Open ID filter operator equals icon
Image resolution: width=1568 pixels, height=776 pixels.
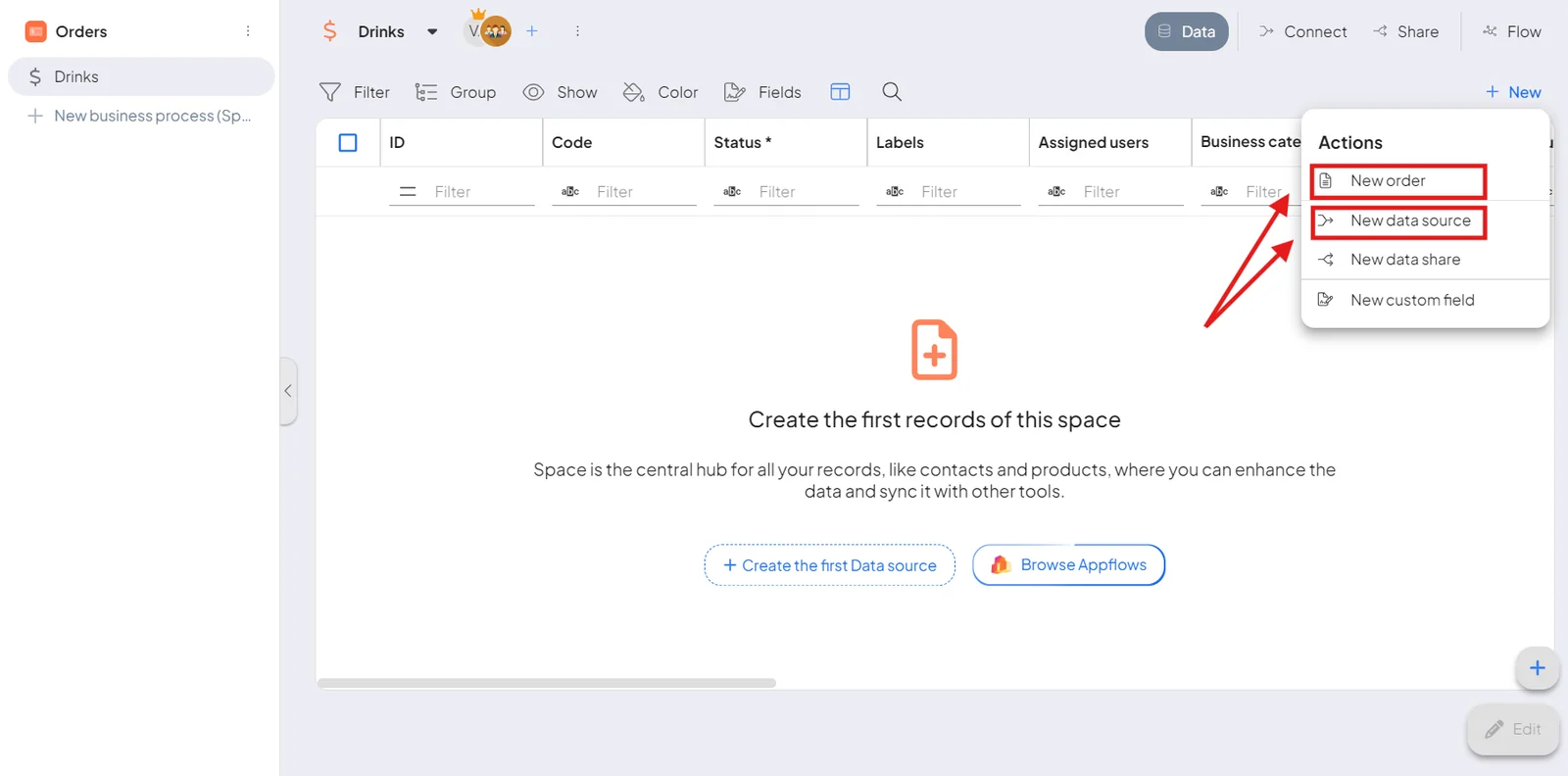[x=408, y=192]
